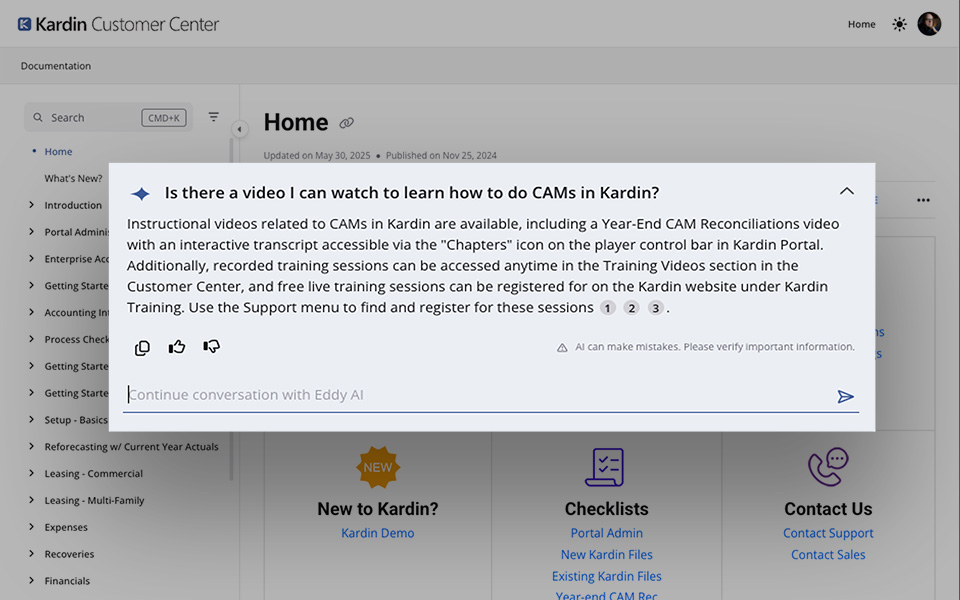Click the Contact Support link
960x600 pixels.
828,532
